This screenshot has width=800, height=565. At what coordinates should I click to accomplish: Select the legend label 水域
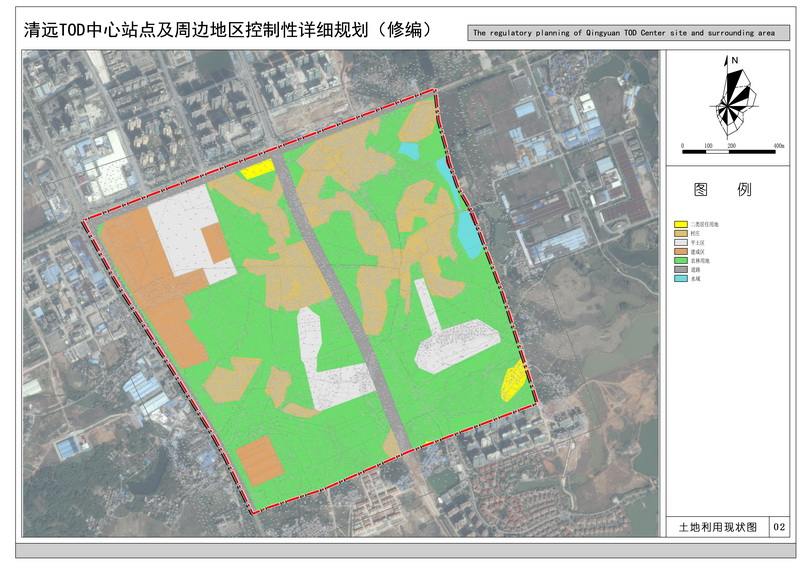(x=695, y=279)
